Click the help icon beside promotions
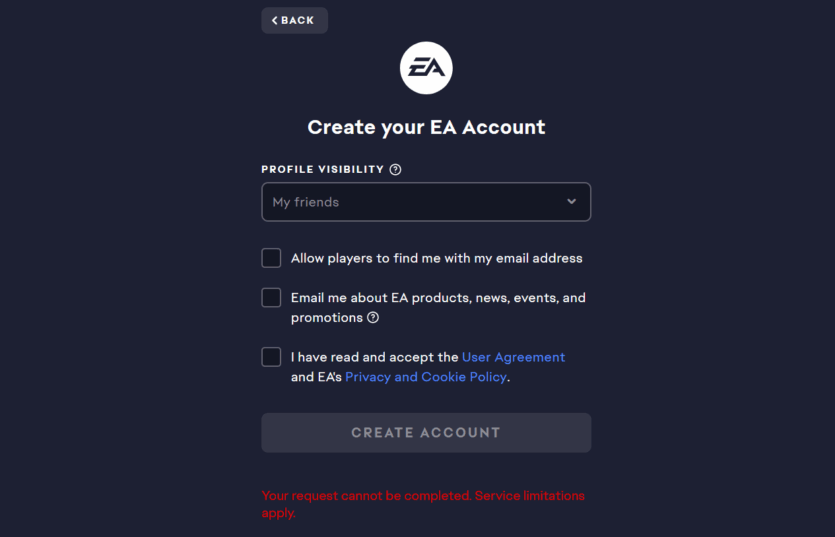 coord(373,318)
